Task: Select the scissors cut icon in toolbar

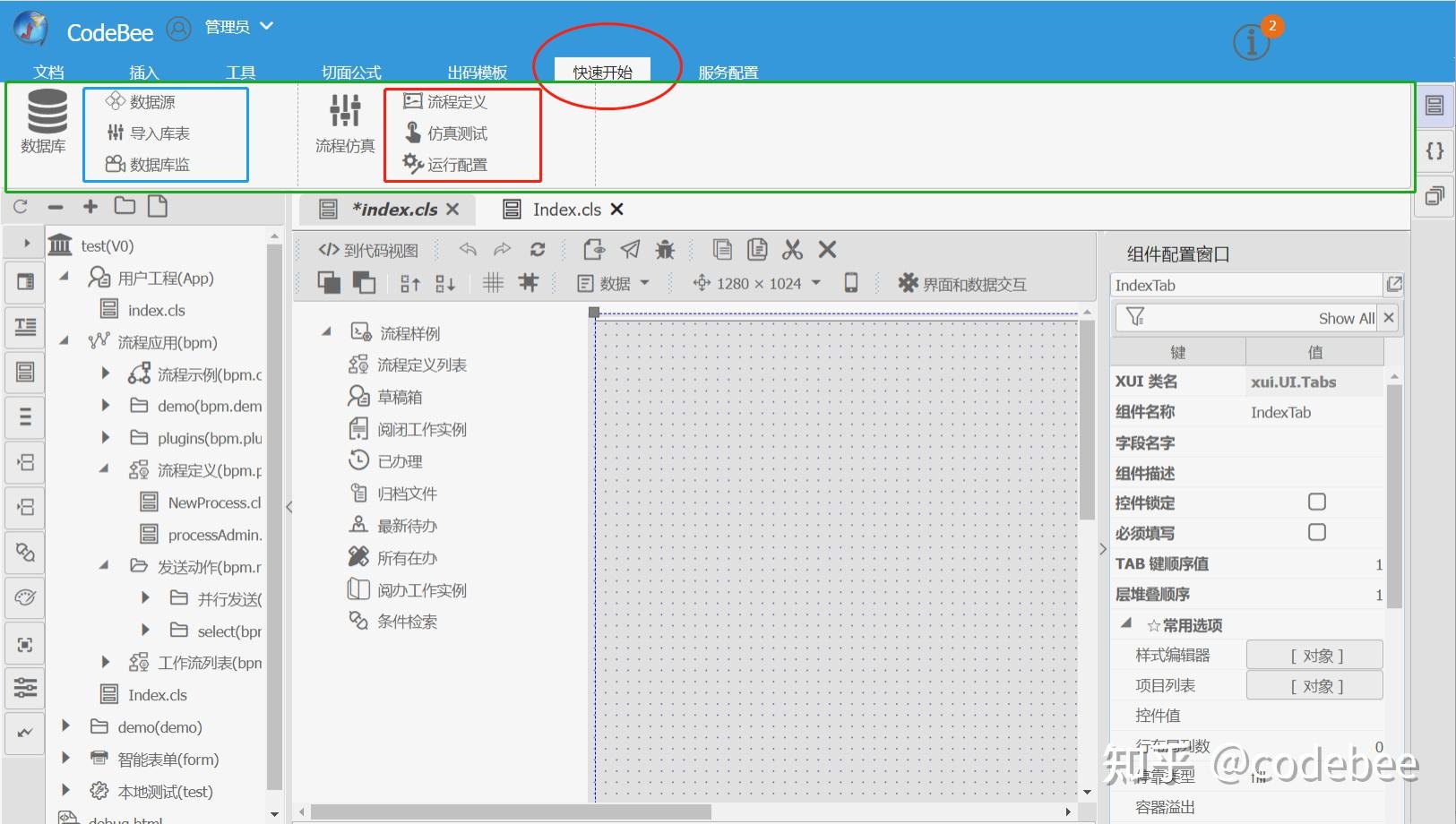Action: [792, 250]
